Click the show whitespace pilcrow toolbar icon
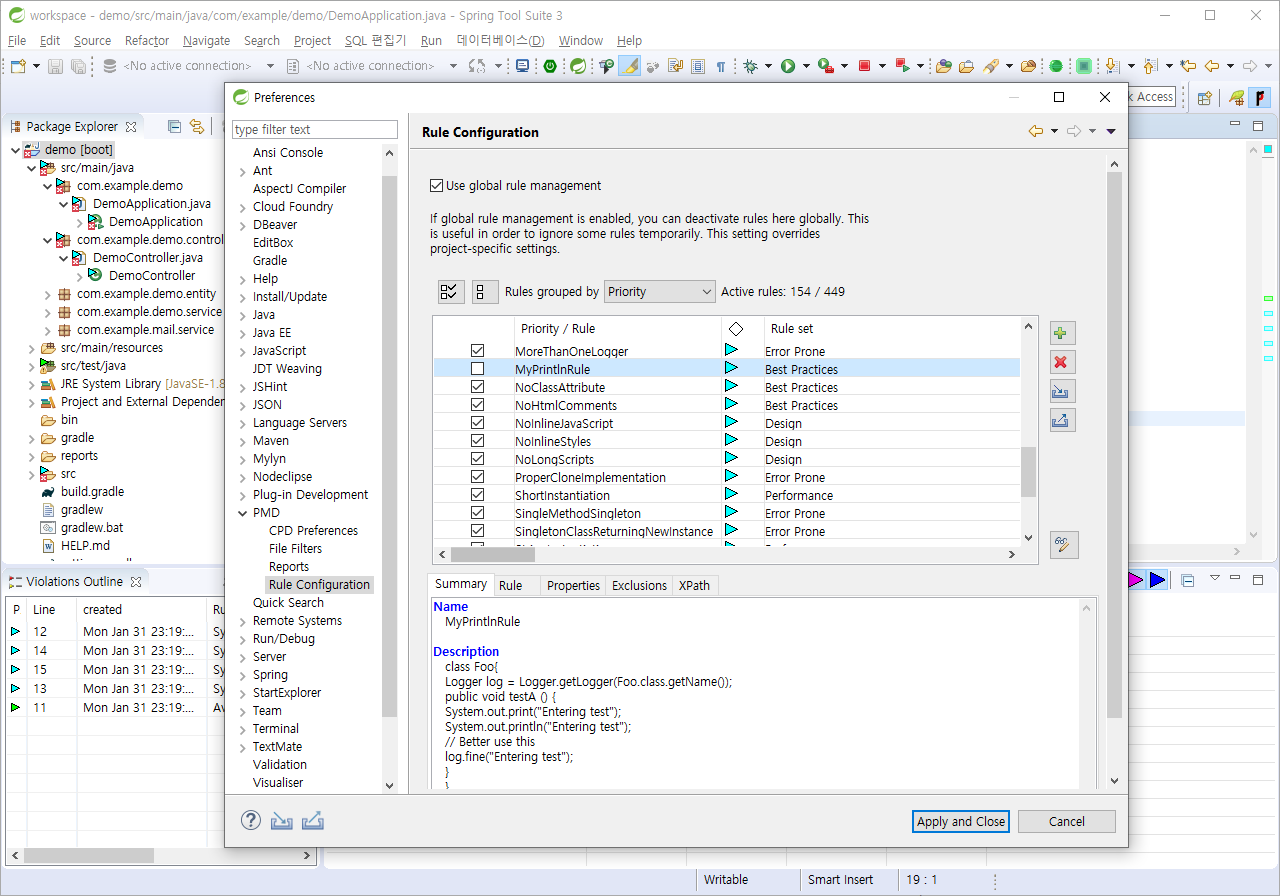 point(721,66)
